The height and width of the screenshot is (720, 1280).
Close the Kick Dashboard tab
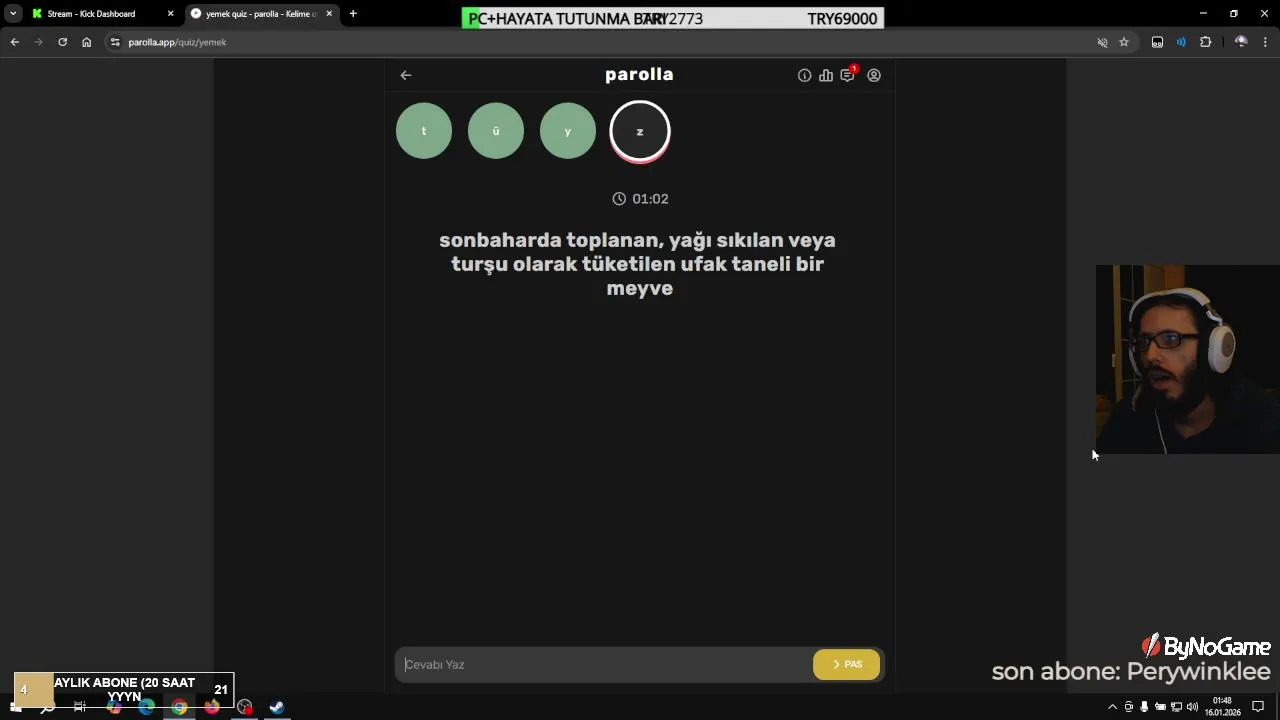coord(170,14)
